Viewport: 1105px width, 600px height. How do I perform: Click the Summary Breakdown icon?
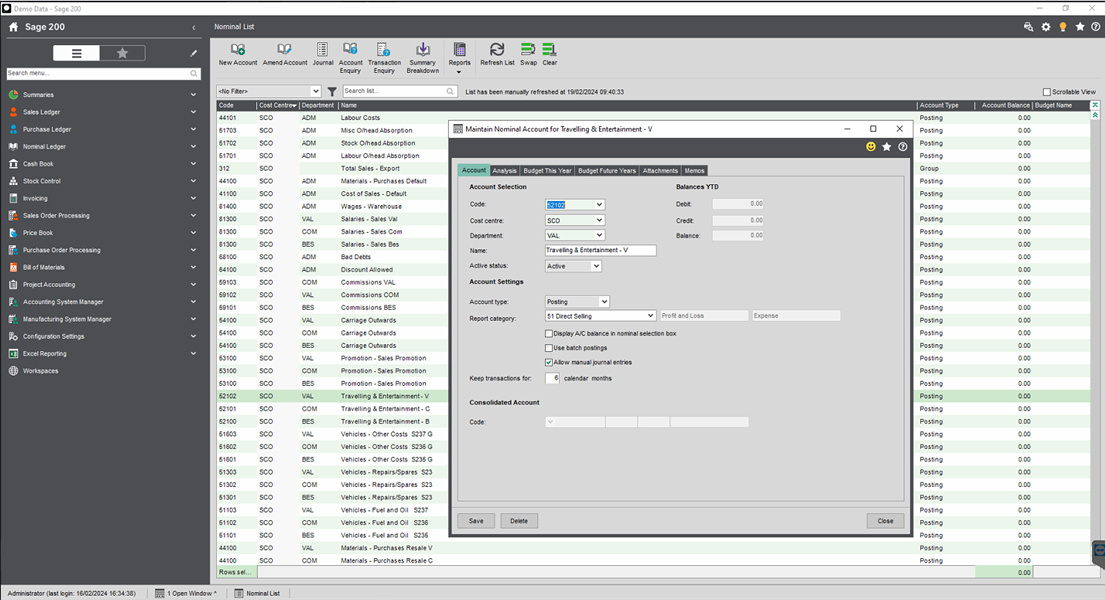point(423,58)
